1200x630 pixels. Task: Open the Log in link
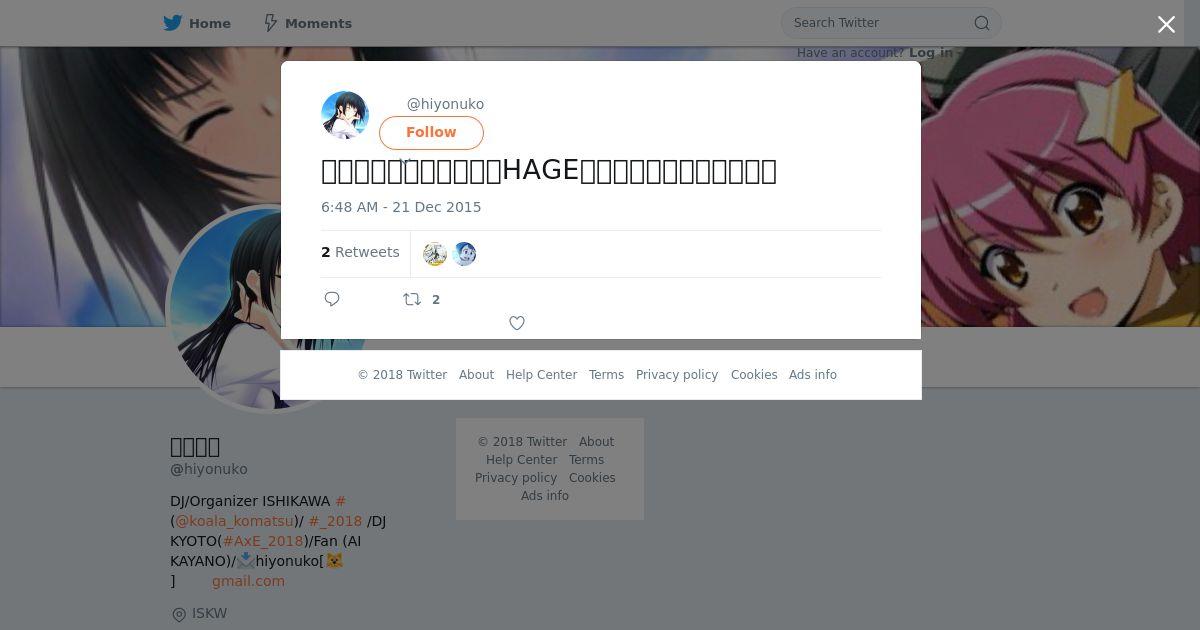tap(931, 52)
